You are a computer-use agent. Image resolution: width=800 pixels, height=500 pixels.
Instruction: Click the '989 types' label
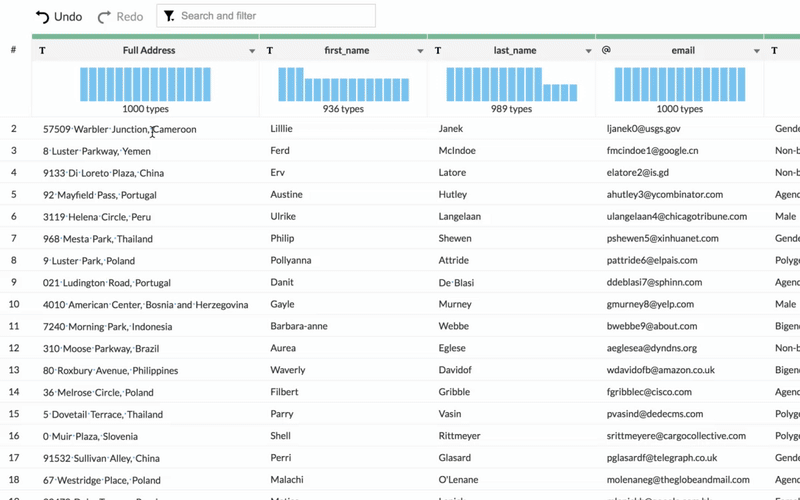511,109
